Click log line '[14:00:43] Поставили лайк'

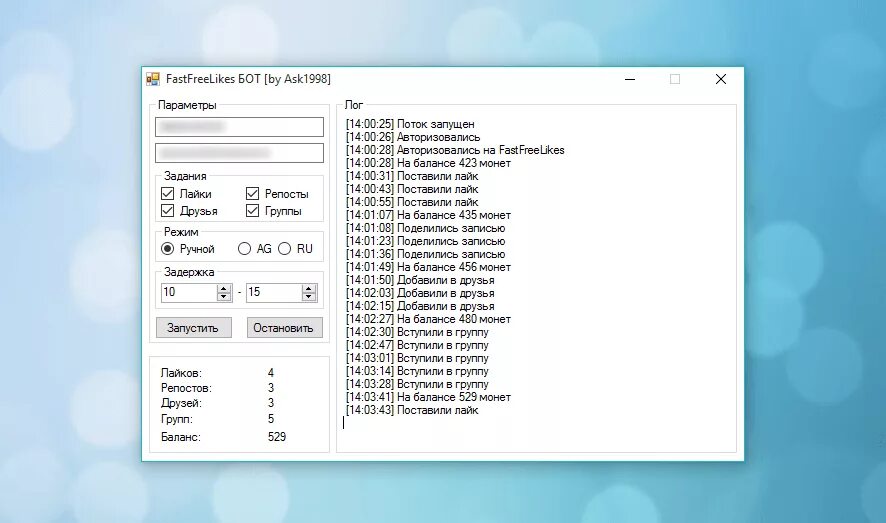point(412,189)
